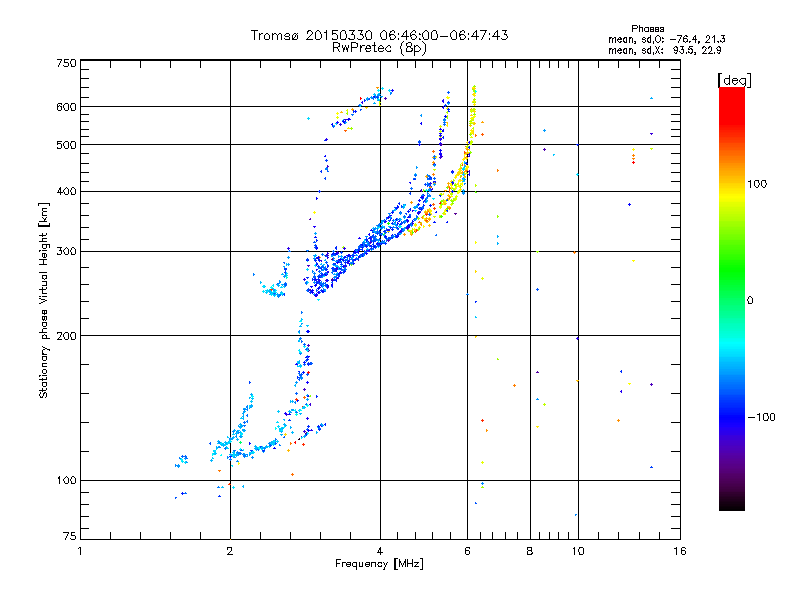Click the y-axis '500' tick label

[x=66, y=145]
